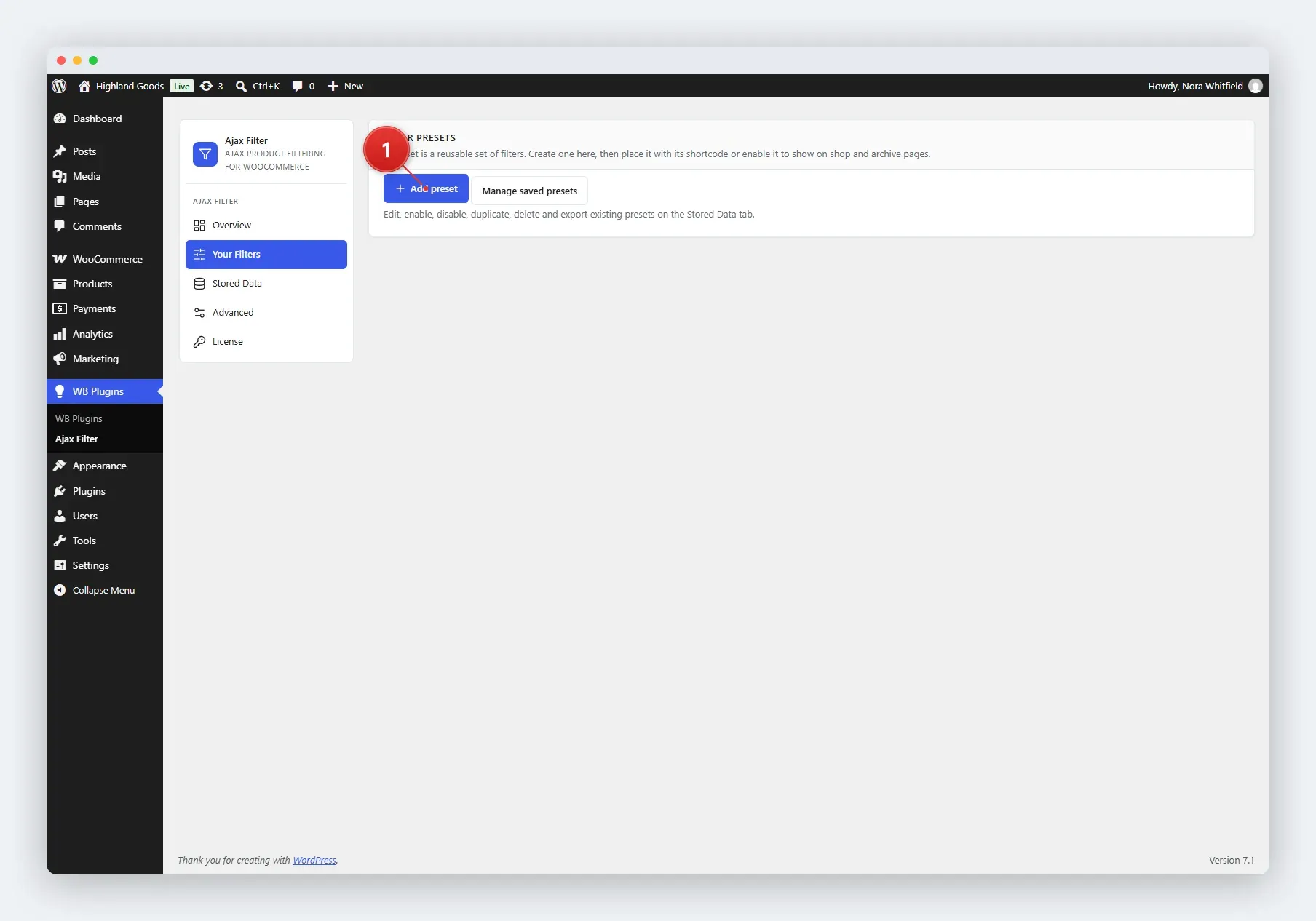1316x921 pixels.
Task: Click the Collapse Menu label
Action: pyautogui.click(x=103, y=590)
